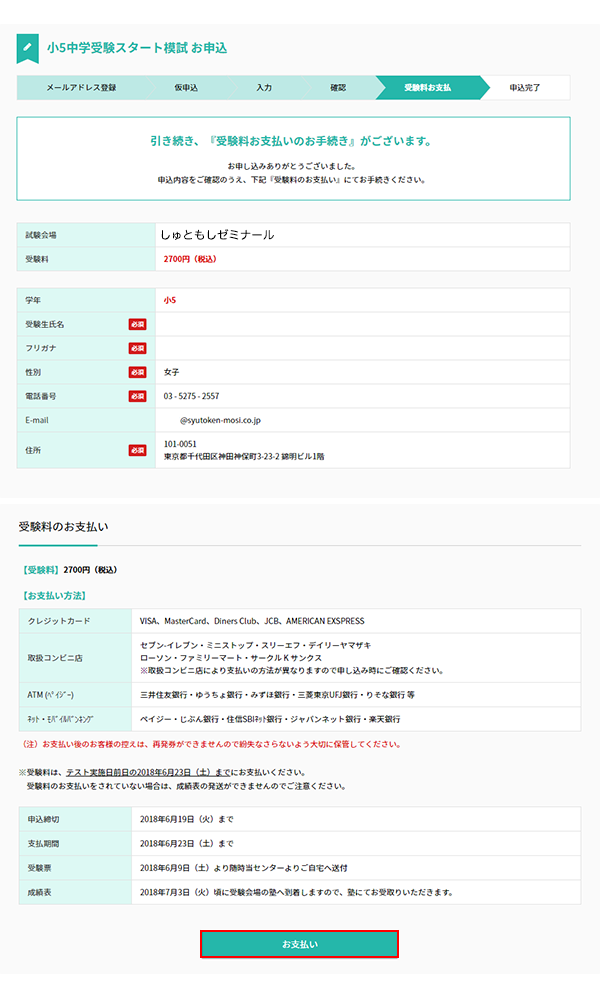Image resolution: width=600 pixels, height=1000 pixels.
Task: Click the 申込完了 final step
Action: point(525,88)
